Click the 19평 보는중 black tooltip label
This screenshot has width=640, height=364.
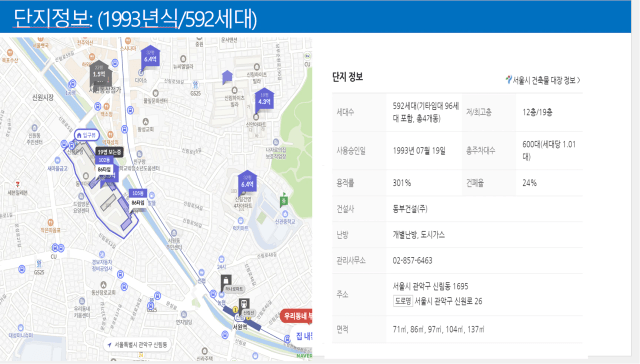point(109,152)
